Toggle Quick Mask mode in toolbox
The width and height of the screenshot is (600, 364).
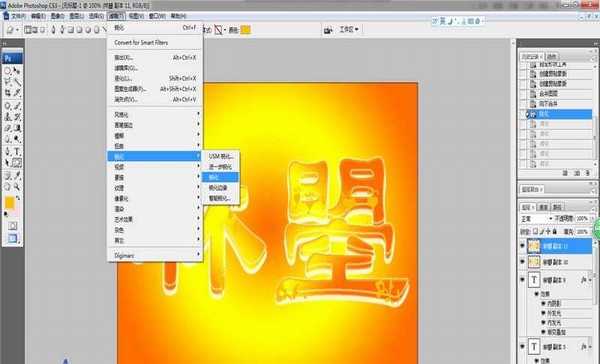coord(12,226)
